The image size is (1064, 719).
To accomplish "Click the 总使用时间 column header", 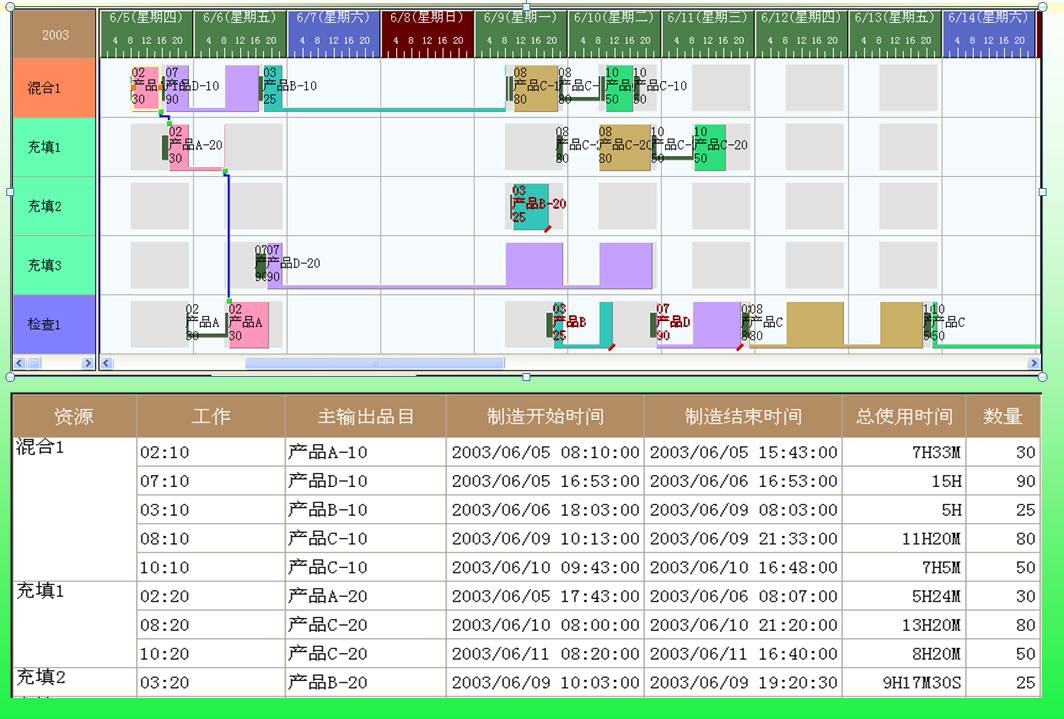I will 904,416.
